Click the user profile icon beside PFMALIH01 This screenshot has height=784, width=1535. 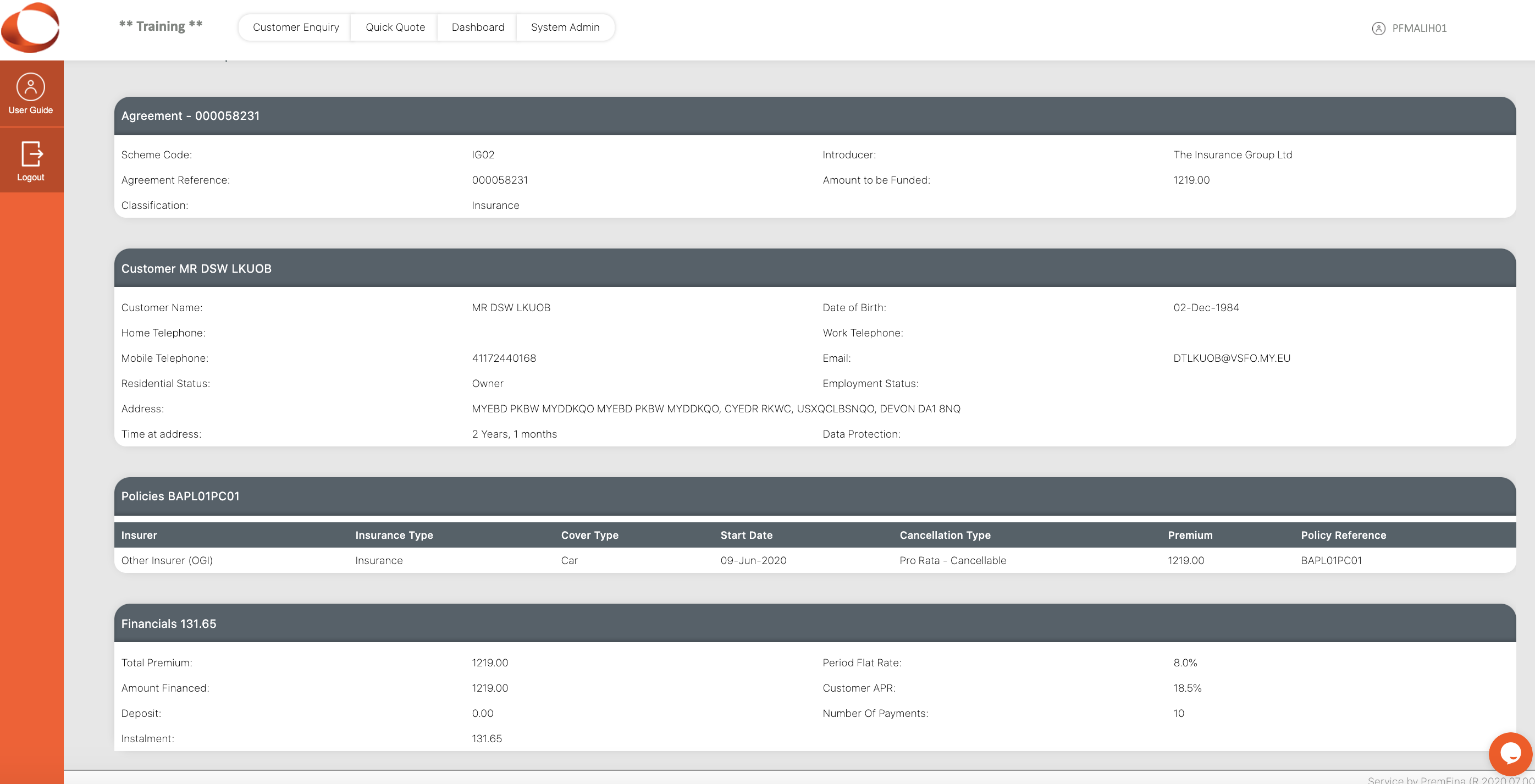(1378, 28)
